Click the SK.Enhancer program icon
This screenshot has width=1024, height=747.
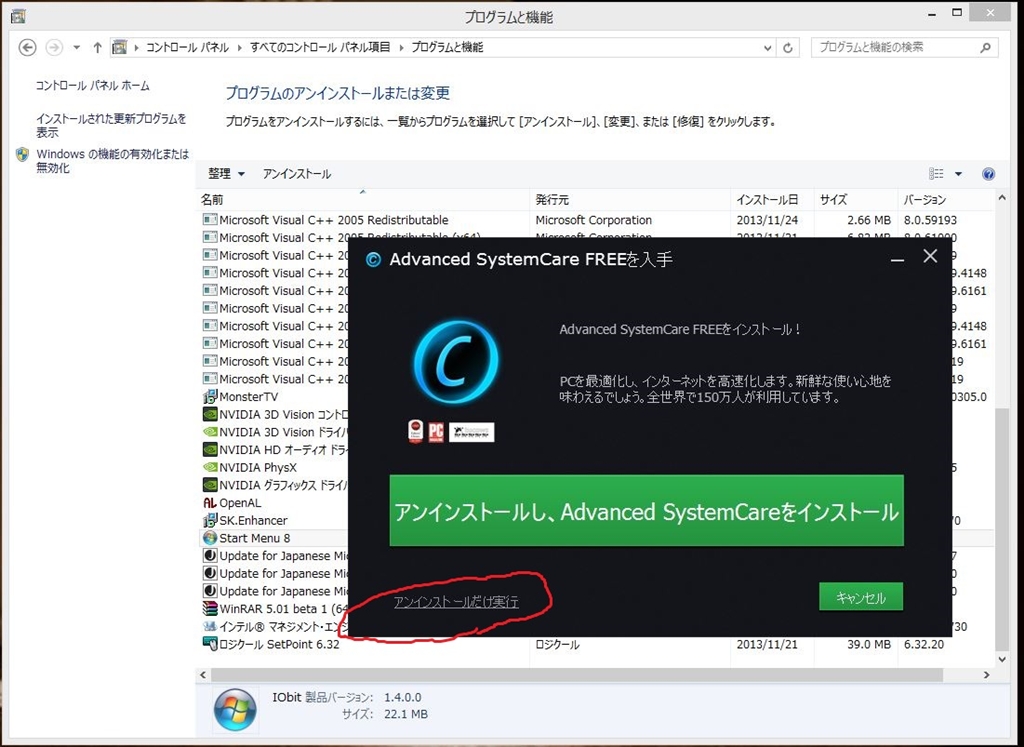210,520
